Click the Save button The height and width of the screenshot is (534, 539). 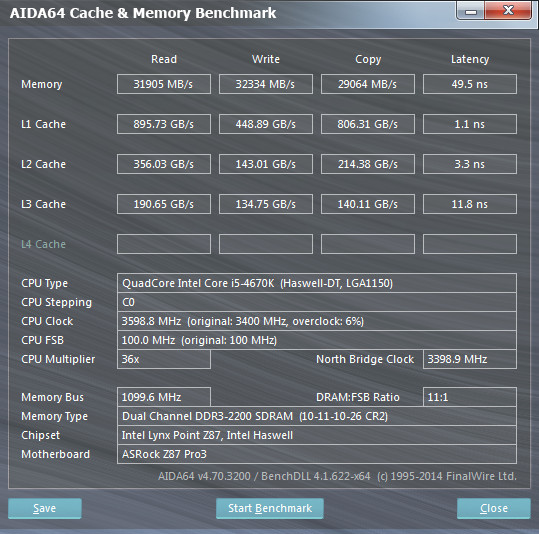click(45, 508)
